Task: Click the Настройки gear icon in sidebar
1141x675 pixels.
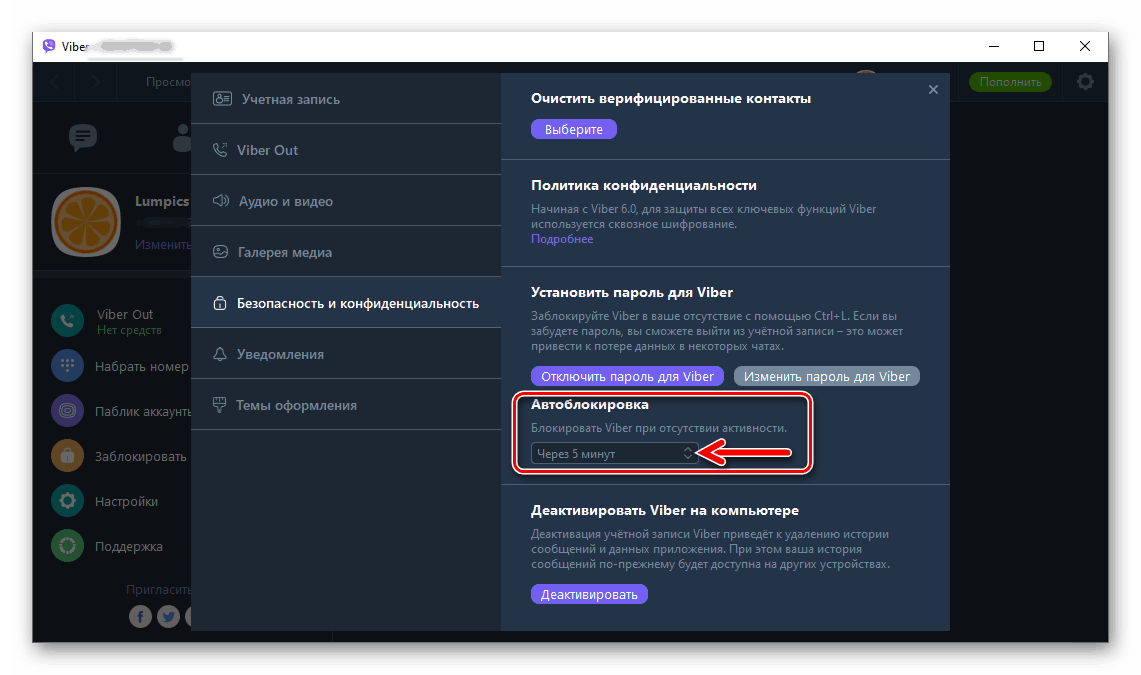Action: [68, 501]
